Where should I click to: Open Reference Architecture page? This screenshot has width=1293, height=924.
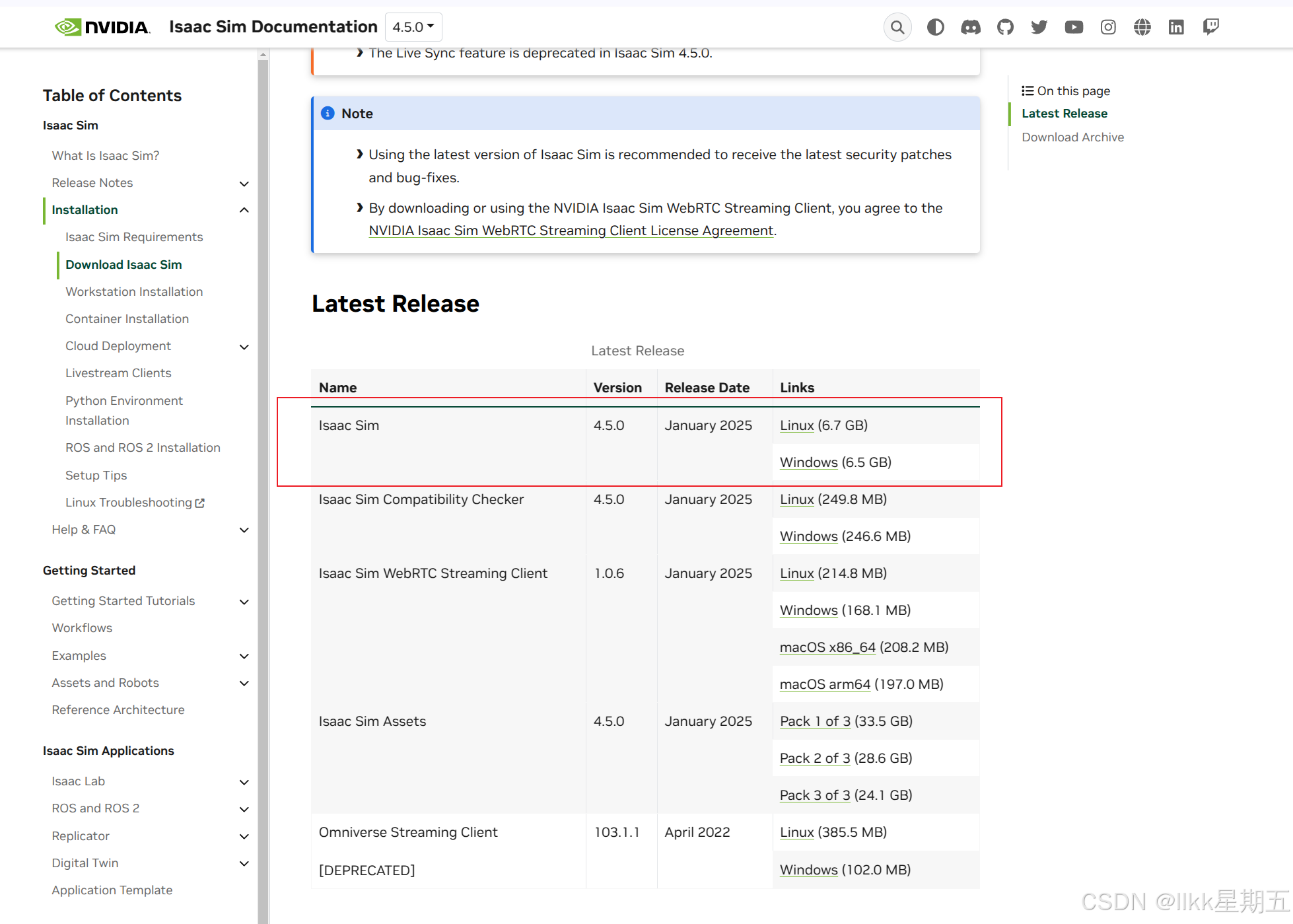point(118,710)
